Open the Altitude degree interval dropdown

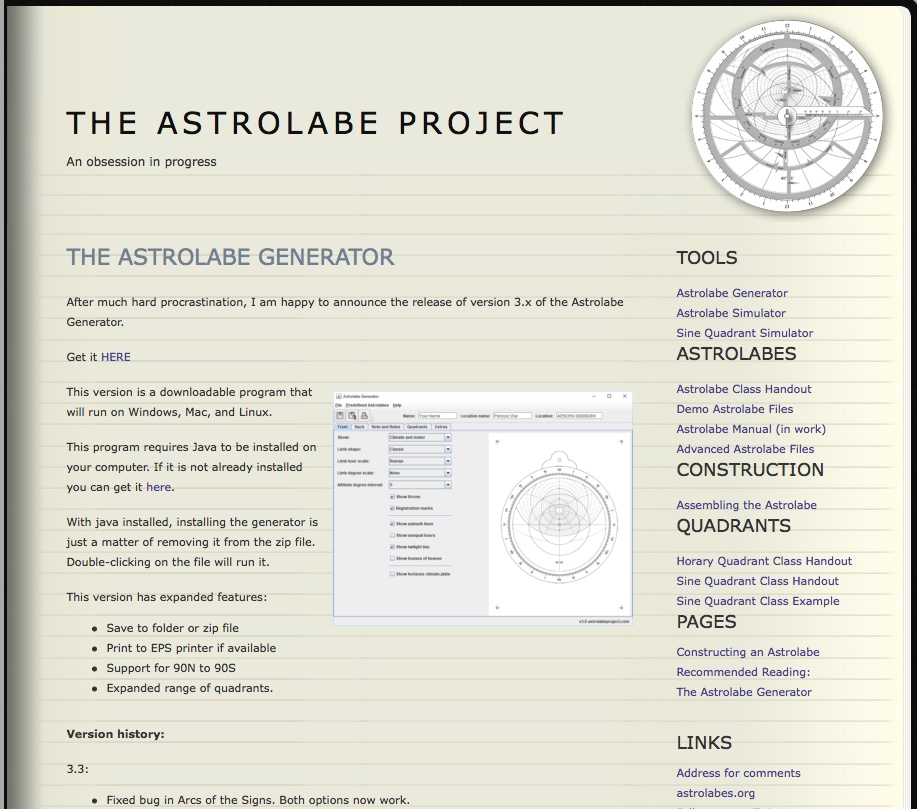coord(448,485)
